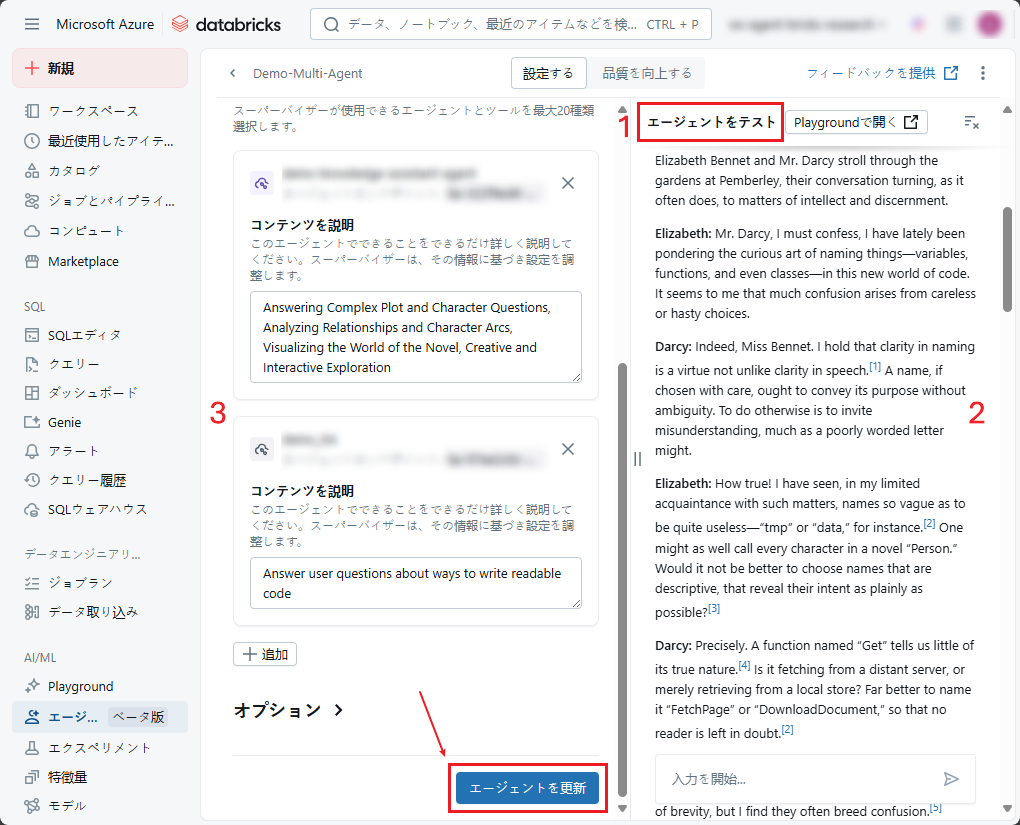This screenshot has width=1020, height=825.
Task: Switch to the 設定する tab
Action: (x=548, y=74)
